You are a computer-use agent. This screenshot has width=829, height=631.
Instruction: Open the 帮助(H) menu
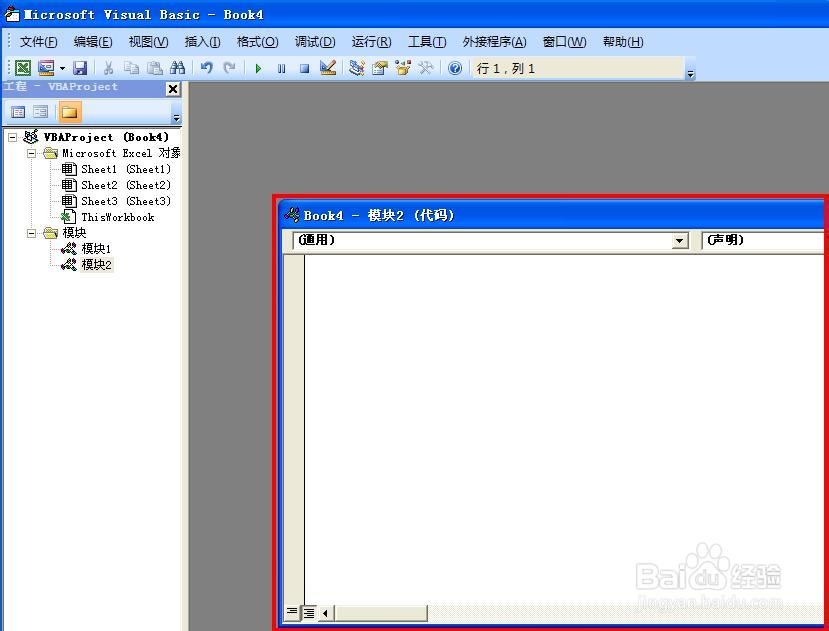(x=623, y=42)
